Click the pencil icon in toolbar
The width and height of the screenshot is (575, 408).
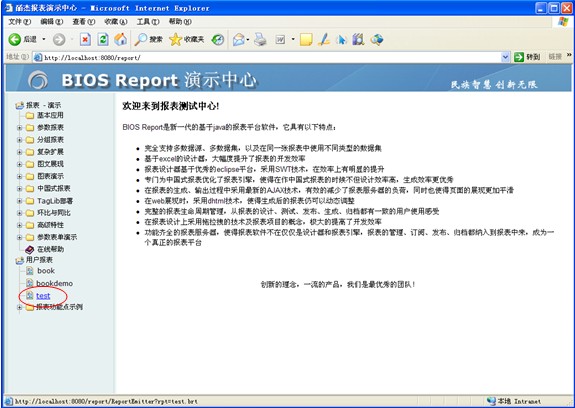click(x=324, y=39)
